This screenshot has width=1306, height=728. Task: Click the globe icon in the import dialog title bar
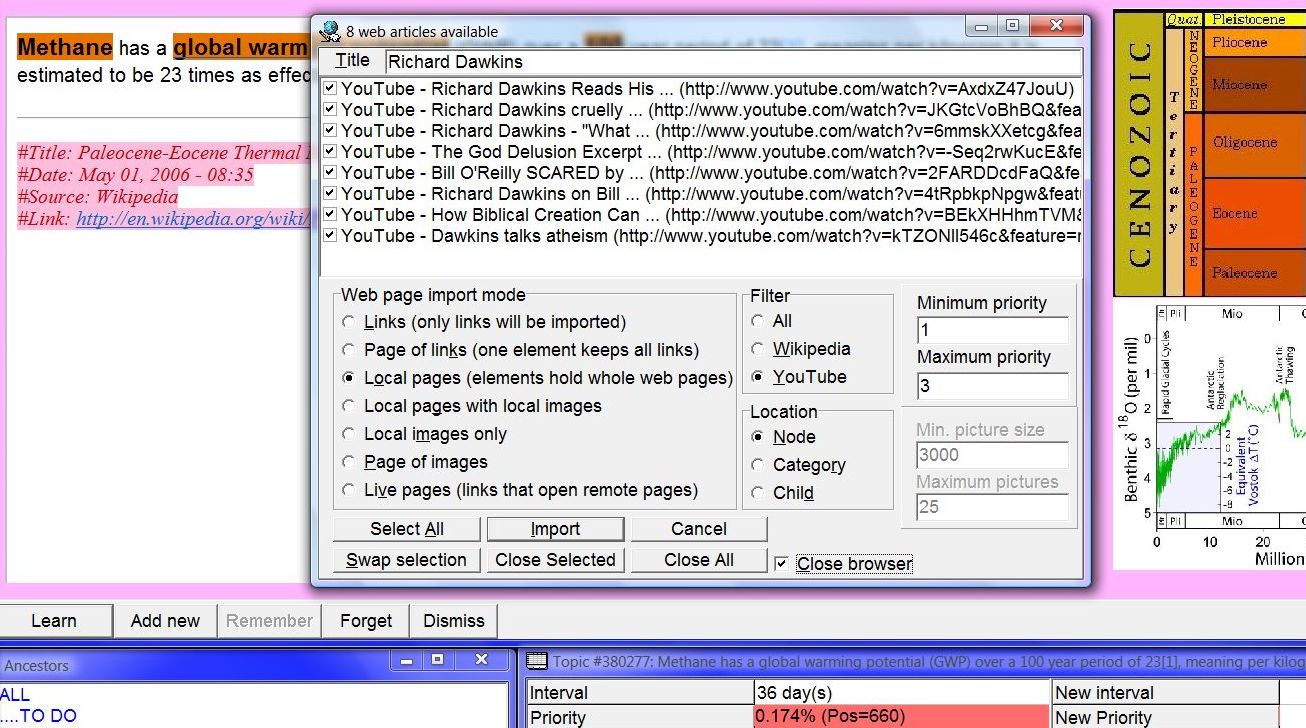(330, 30)
